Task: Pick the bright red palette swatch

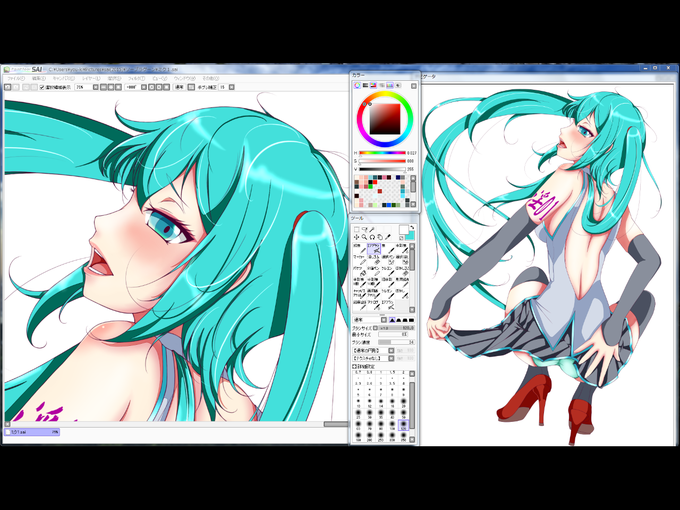Action: click(375, 182)
